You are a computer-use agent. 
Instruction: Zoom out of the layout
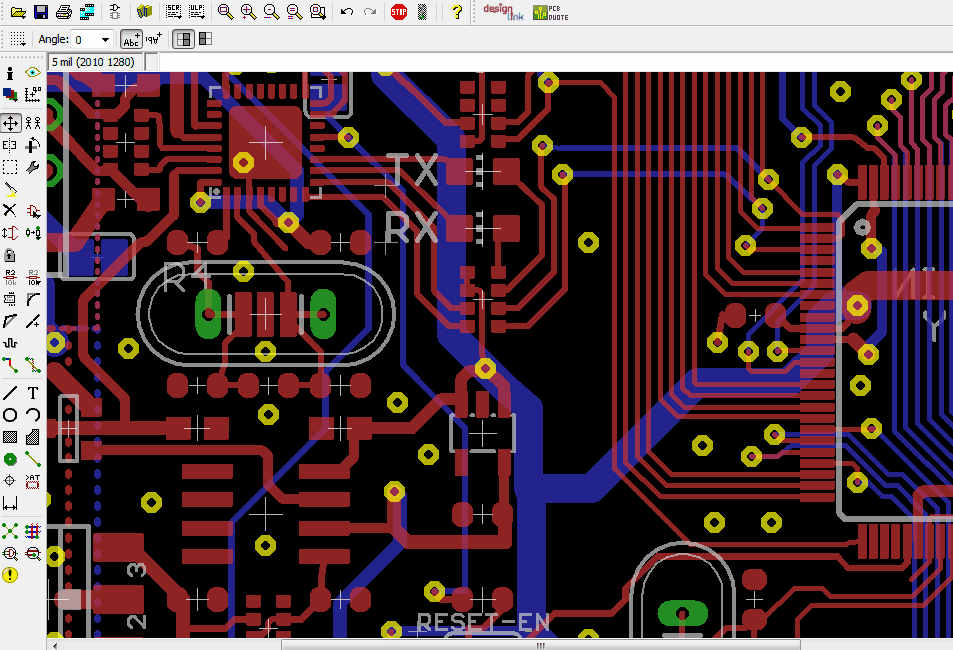coord(272,12)
